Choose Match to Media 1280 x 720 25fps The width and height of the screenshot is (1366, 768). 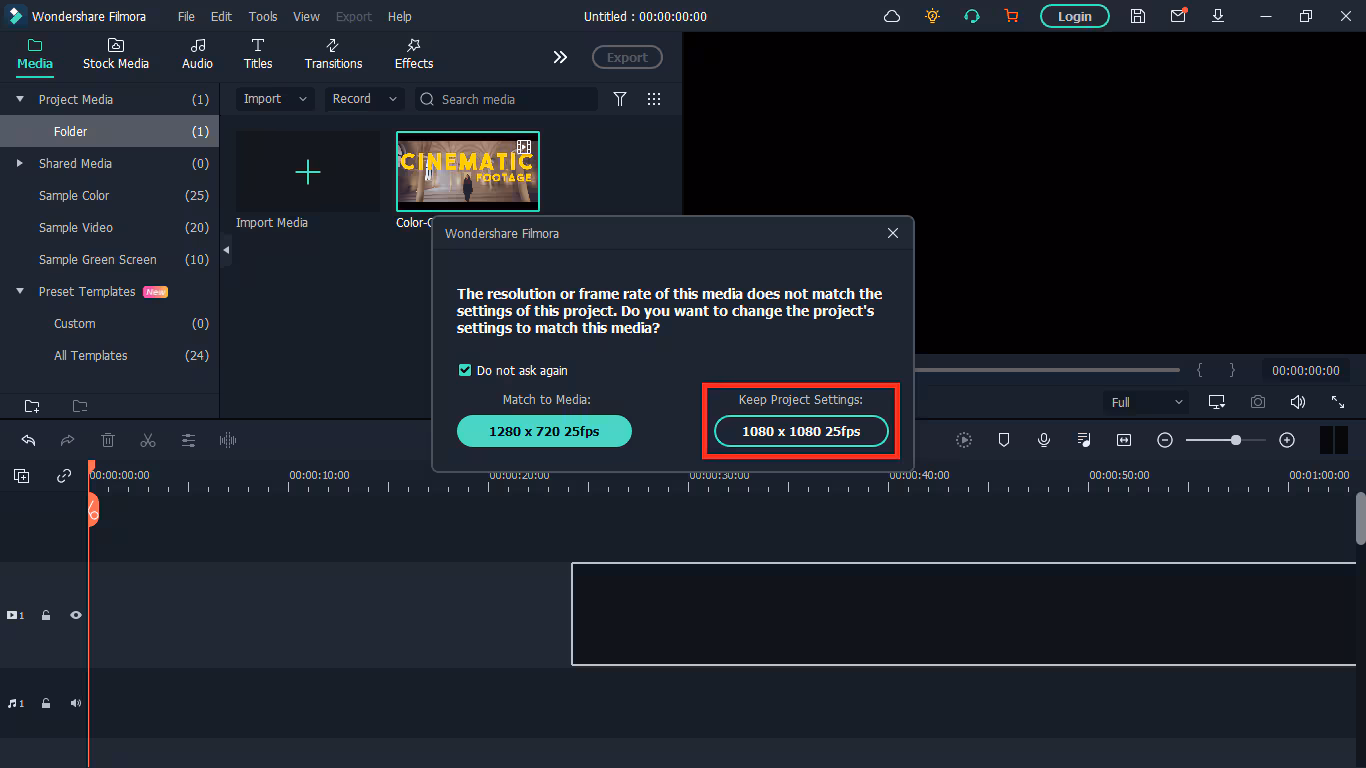(x=544, y=431)
